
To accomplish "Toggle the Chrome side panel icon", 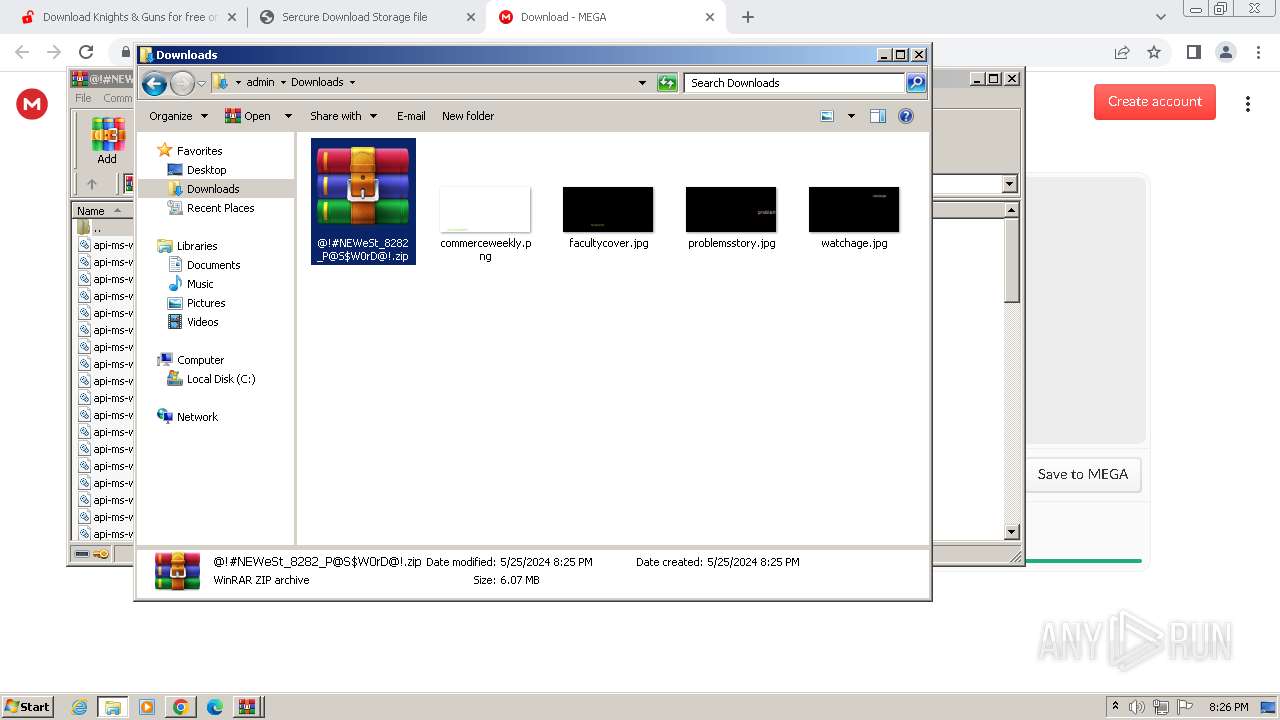I will [1193, 52].
